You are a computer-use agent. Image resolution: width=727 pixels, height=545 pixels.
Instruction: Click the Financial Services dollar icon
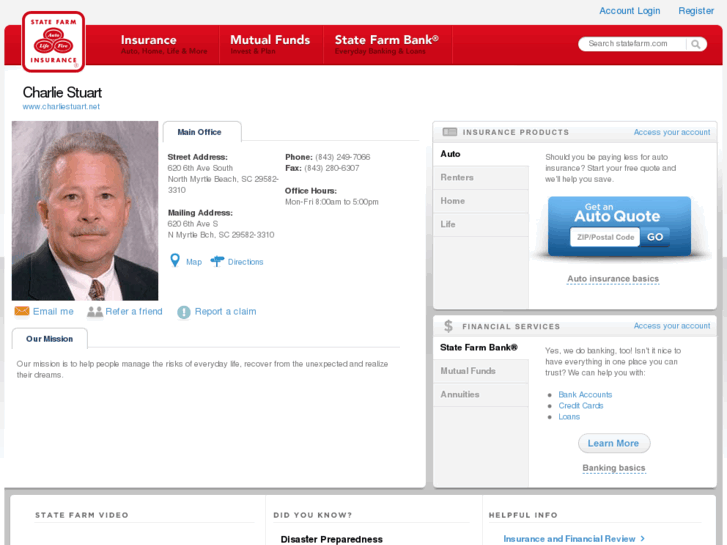click(448, 326)
